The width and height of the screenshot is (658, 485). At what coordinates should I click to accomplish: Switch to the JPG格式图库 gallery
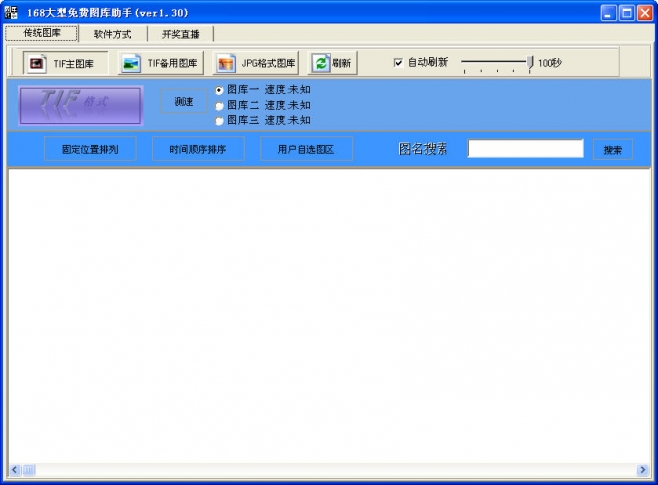click(x=256, y=63)
